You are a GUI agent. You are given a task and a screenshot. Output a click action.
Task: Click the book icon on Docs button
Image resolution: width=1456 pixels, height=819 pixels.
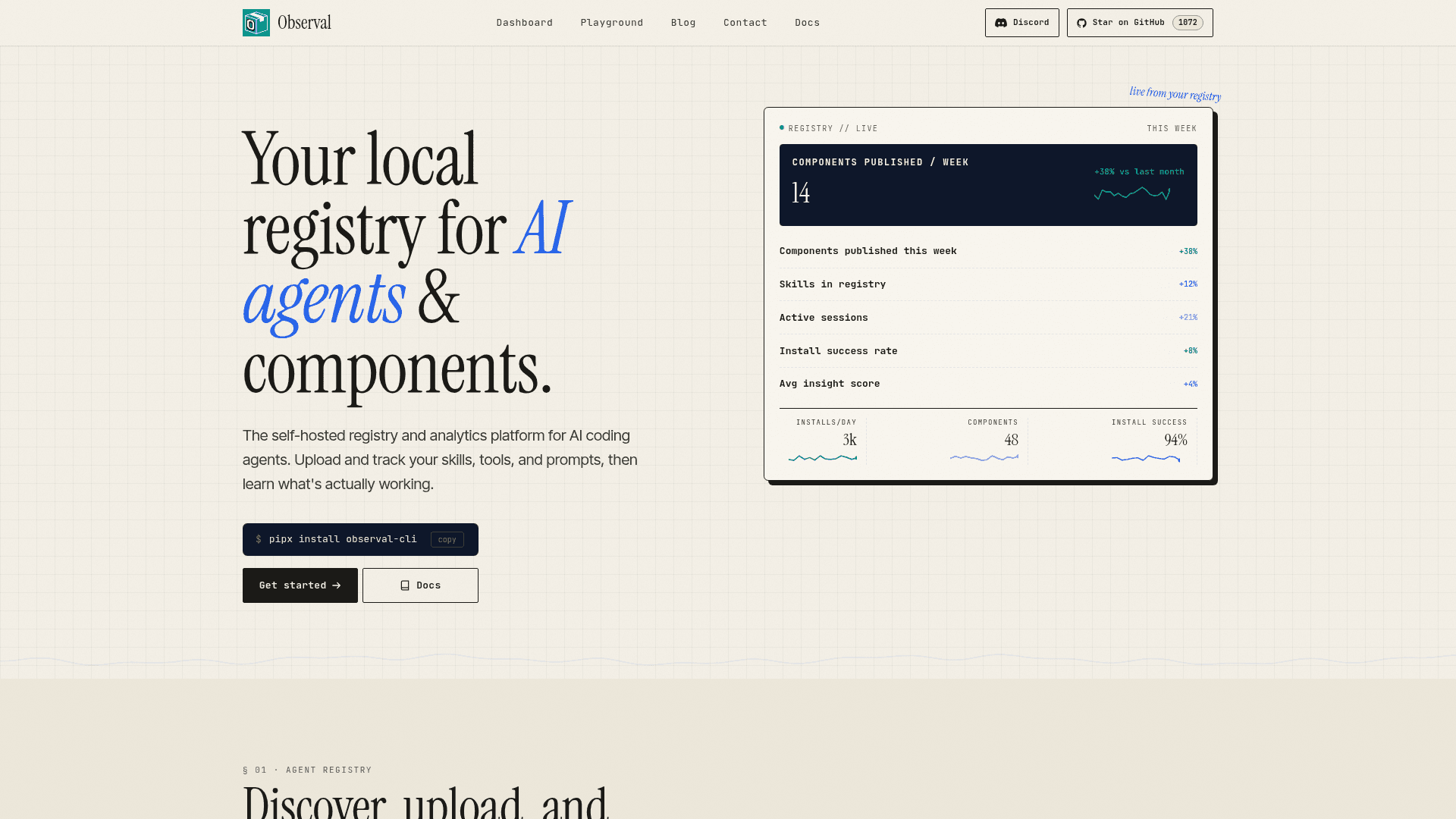(x=405, y=585)
